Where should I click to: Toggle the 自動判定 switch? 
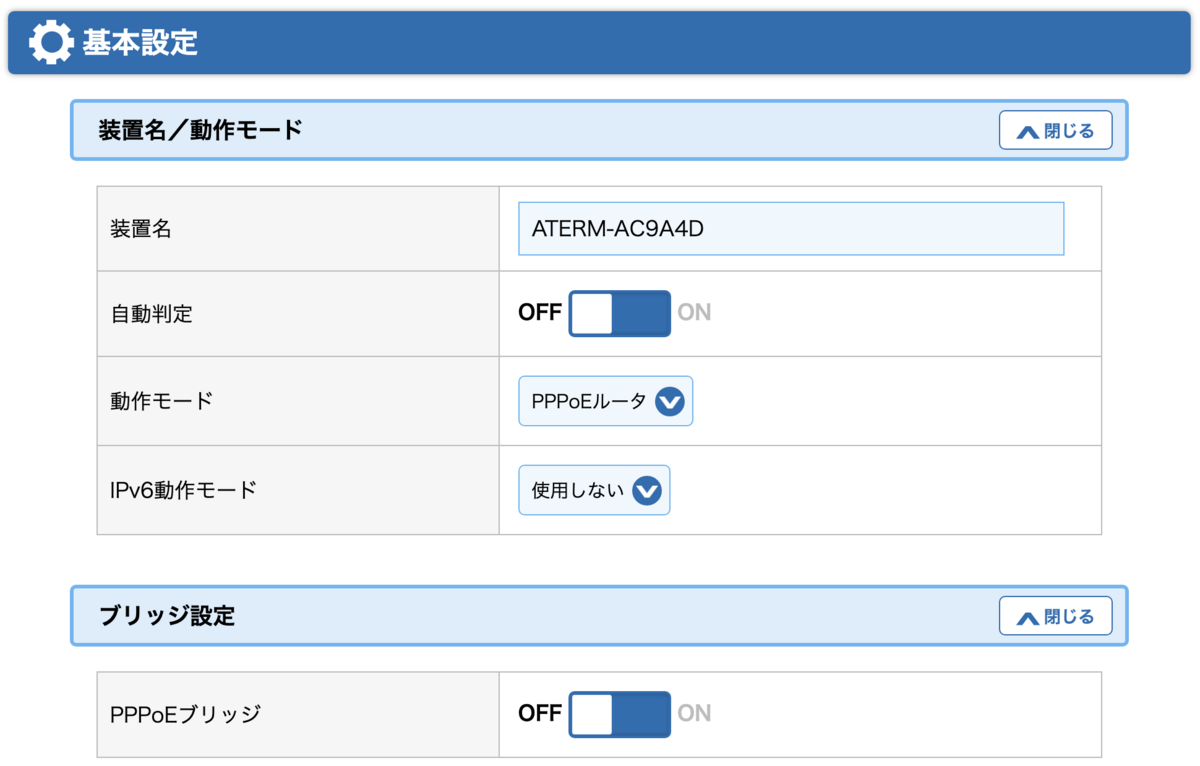[619, 313]
